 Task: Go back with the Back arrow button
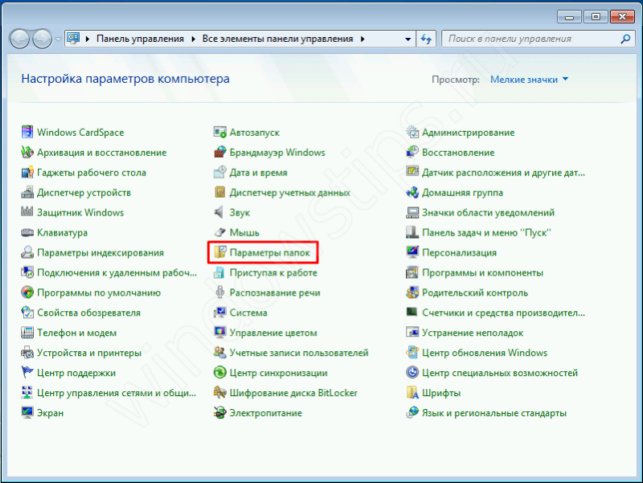[19, 39]
